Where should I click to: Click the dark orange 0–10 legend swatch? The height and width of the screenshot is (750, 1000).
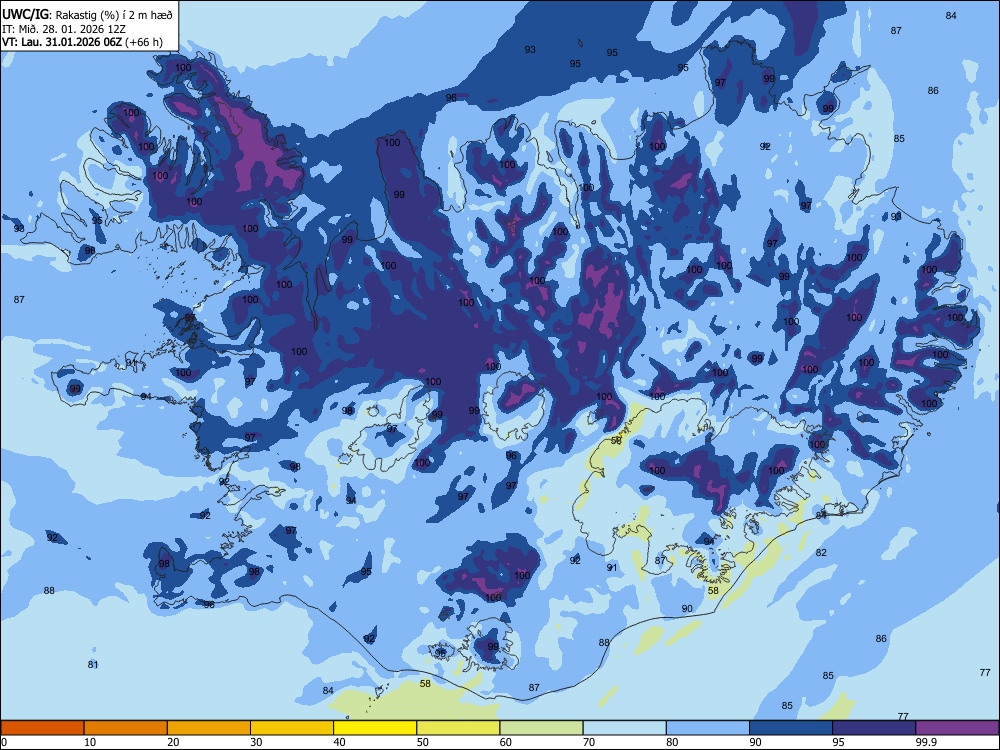coord(42,728)
